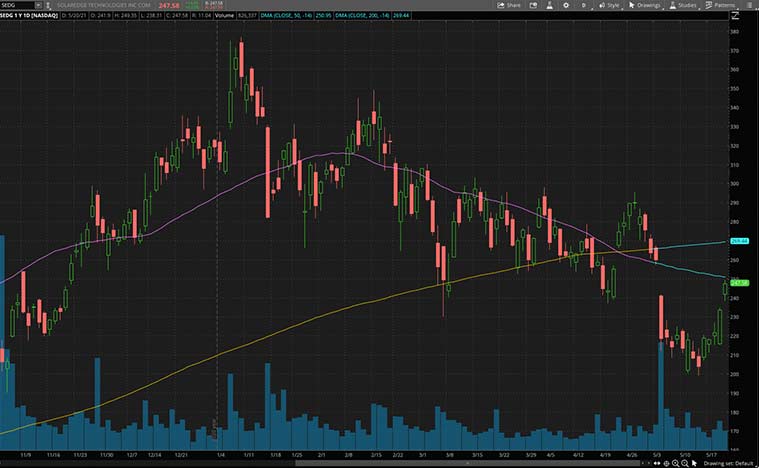
Task: Click the SEDG symbol input field
Action: pos(18,5)
